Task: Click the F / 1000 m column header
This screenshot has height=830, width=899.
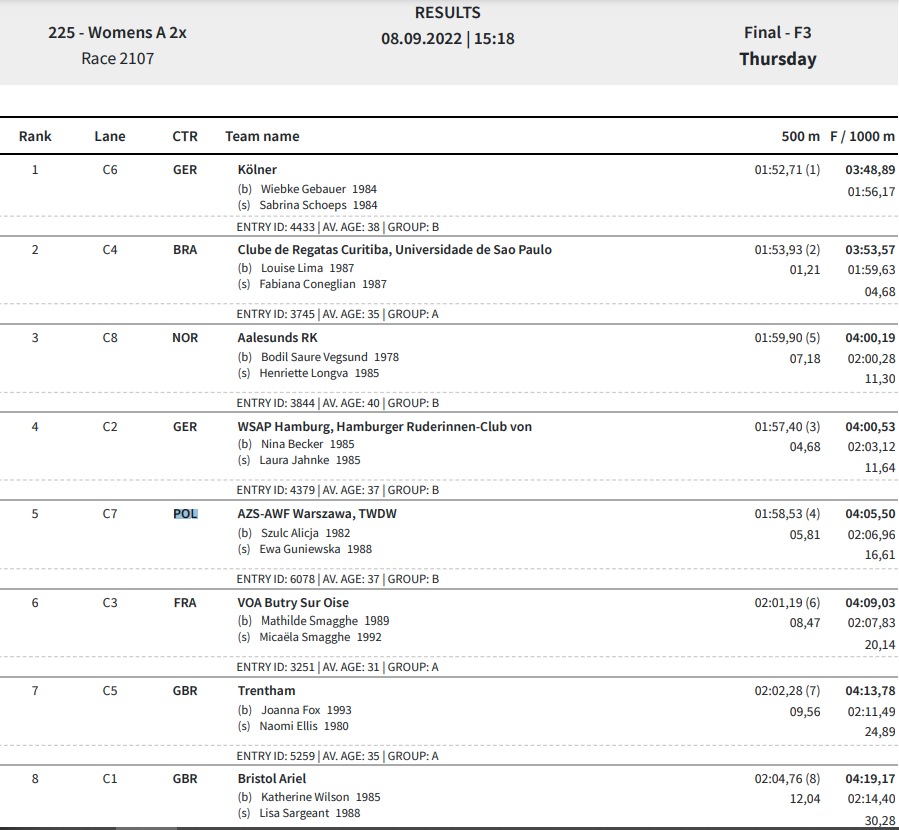Action: pyautogui.click(x=862, y=136)
